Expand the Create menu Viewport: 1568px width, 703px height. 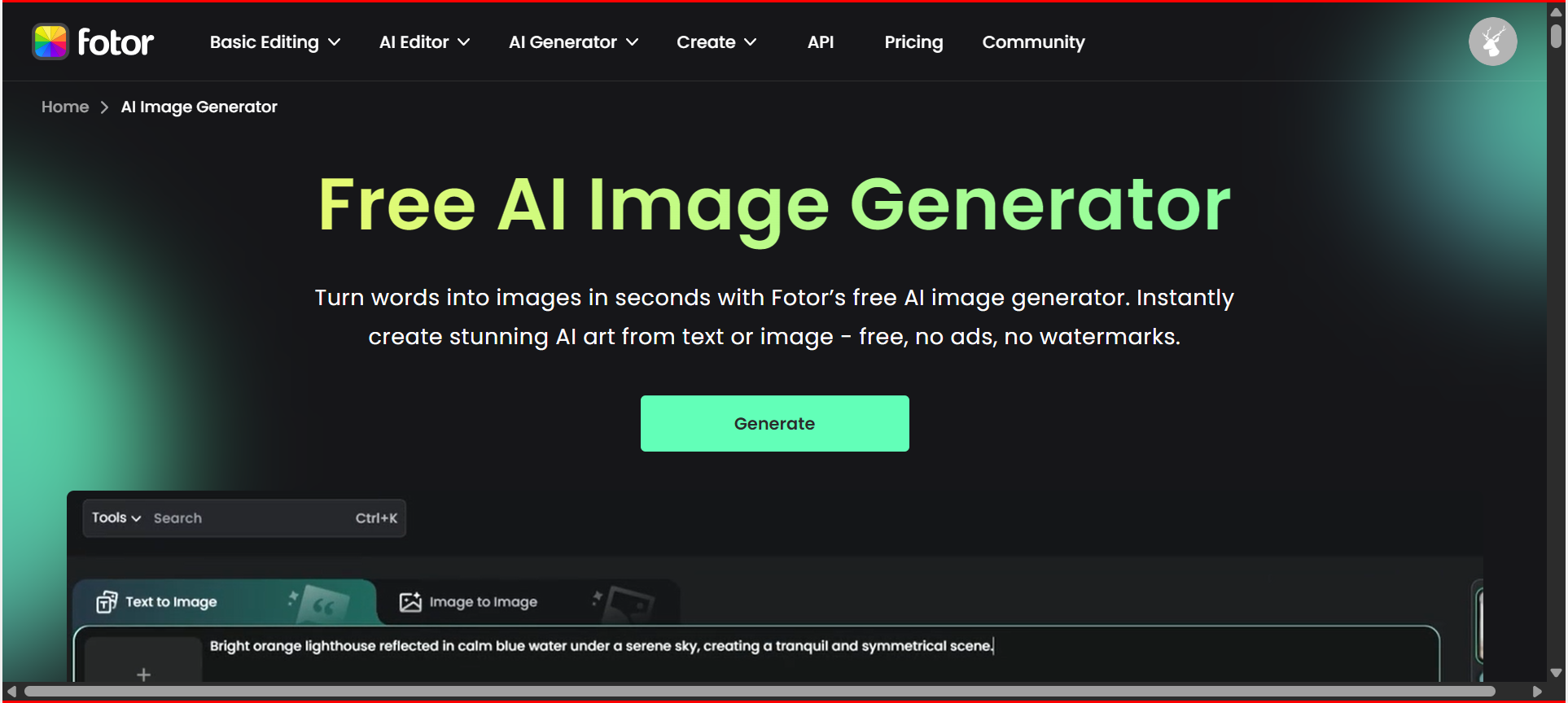point(716,42)
